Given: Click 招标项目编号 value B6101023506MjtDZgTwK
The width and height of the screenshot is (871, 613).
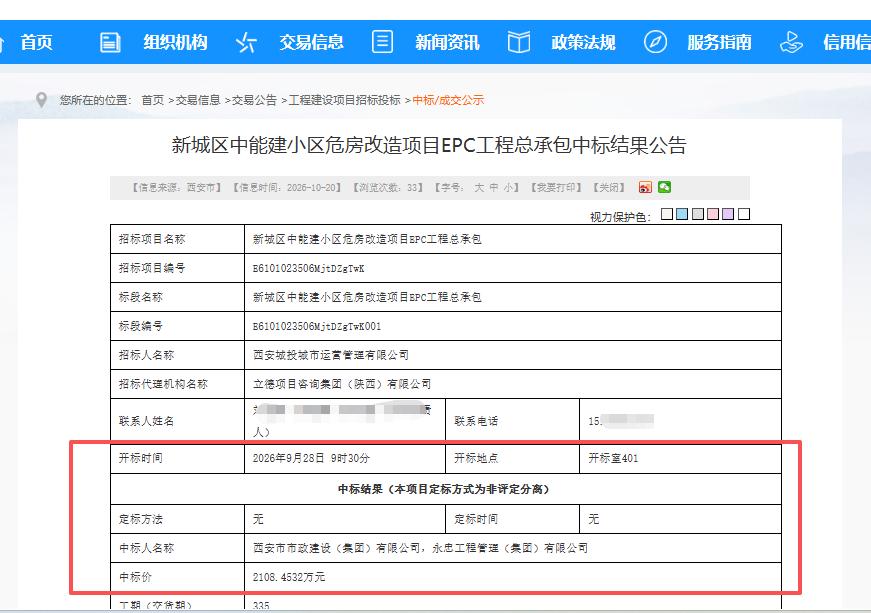Looking at the screenshot, I should point(308,268).
